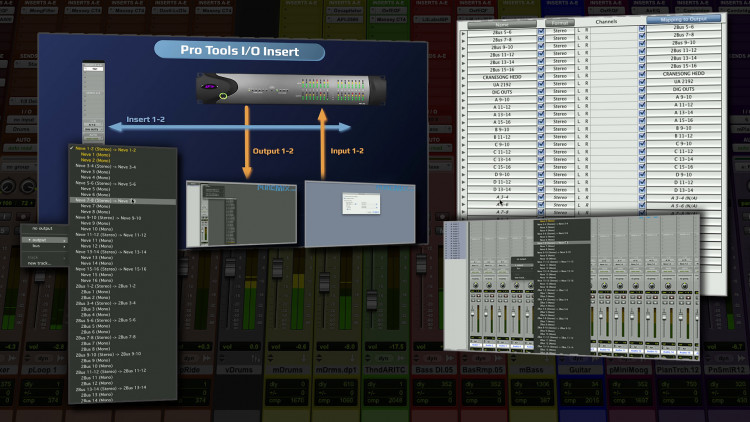Image resolution: width=750 pixels, height=422 pixels.
Task: Select the Bass DI.05 track name
Action: pyautogui.click(x=434, y=370)
